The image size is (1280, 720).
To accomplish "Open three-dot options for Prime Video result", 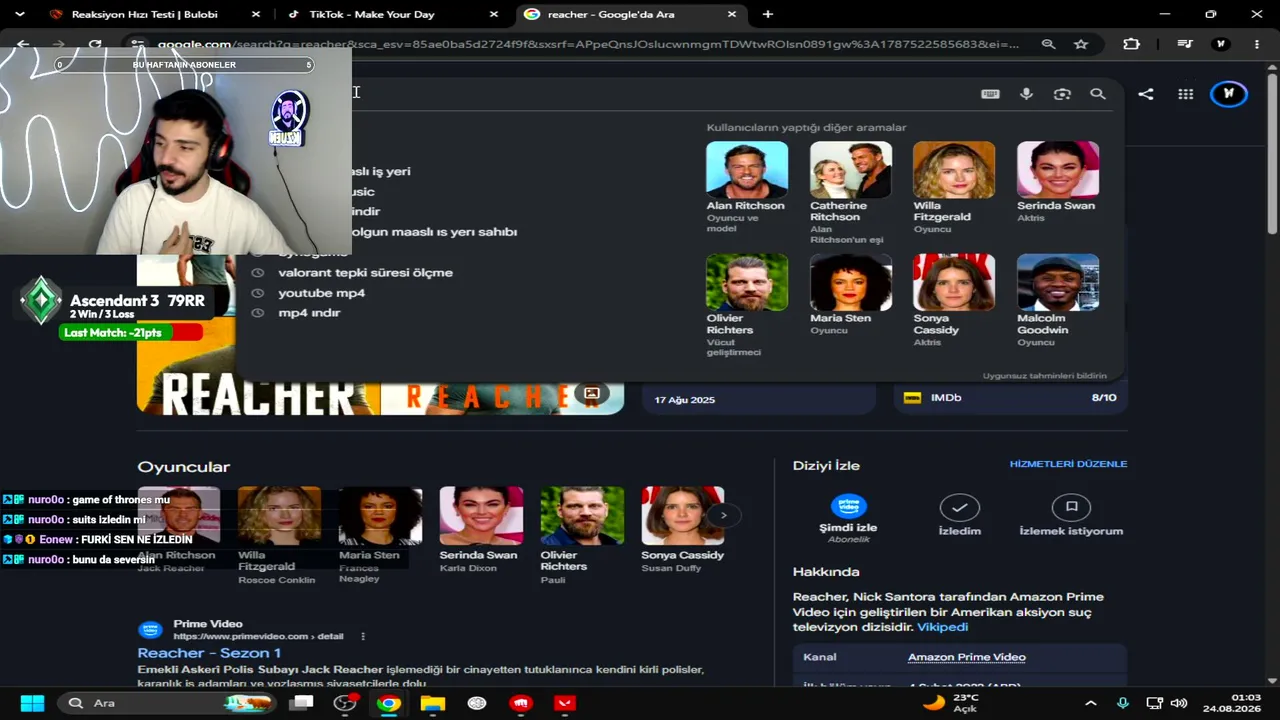I will click(x=363, y=636).
